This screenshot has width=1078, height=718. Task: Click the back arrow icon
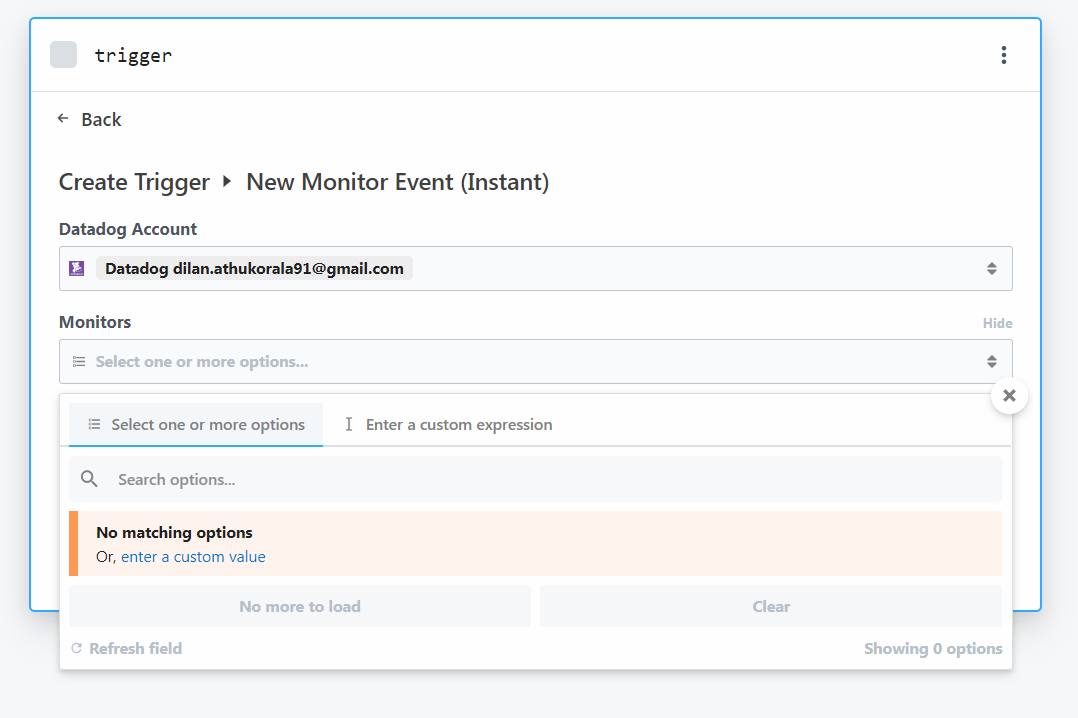tap(63, 119)
